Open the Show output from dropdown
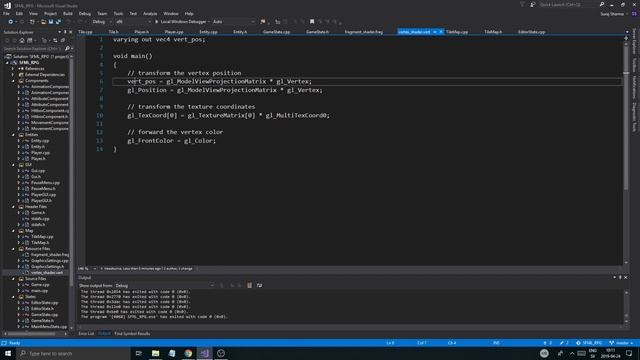The width and height of the screenshot is (640, 360). (x=164, y=285)
